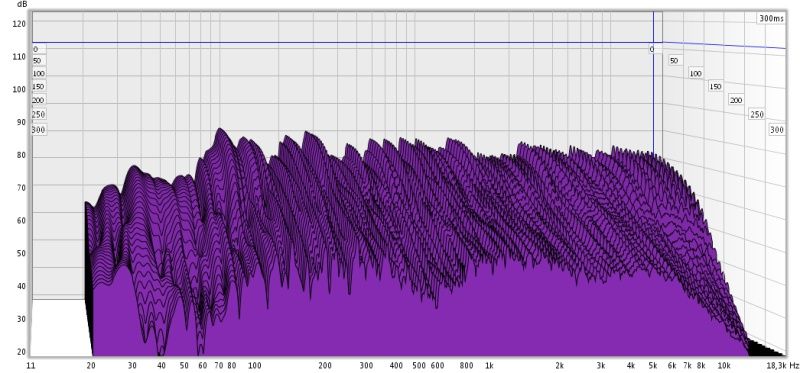This screenshot has height=373, width=800.
Task: Click the 7k frequency axis label
Action: [x=688, y=365]
